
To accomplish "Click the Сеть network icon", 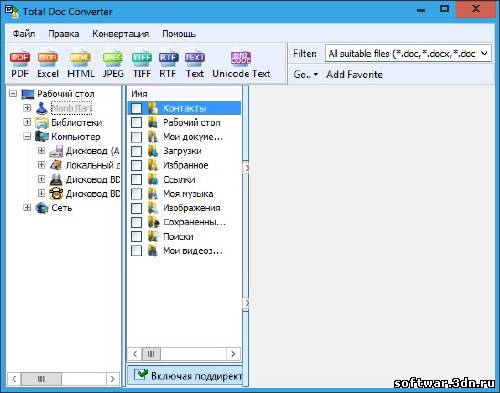I will [42, 208].
